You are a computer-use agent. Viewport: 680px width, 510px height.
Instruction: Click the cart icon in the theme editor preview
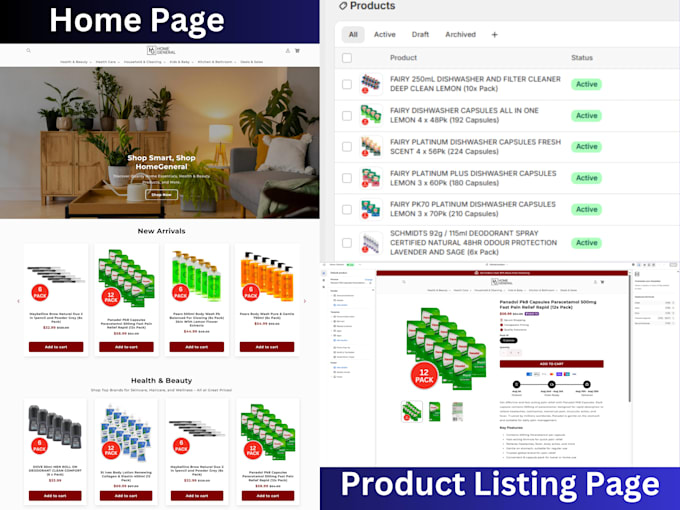coord(602,282)
